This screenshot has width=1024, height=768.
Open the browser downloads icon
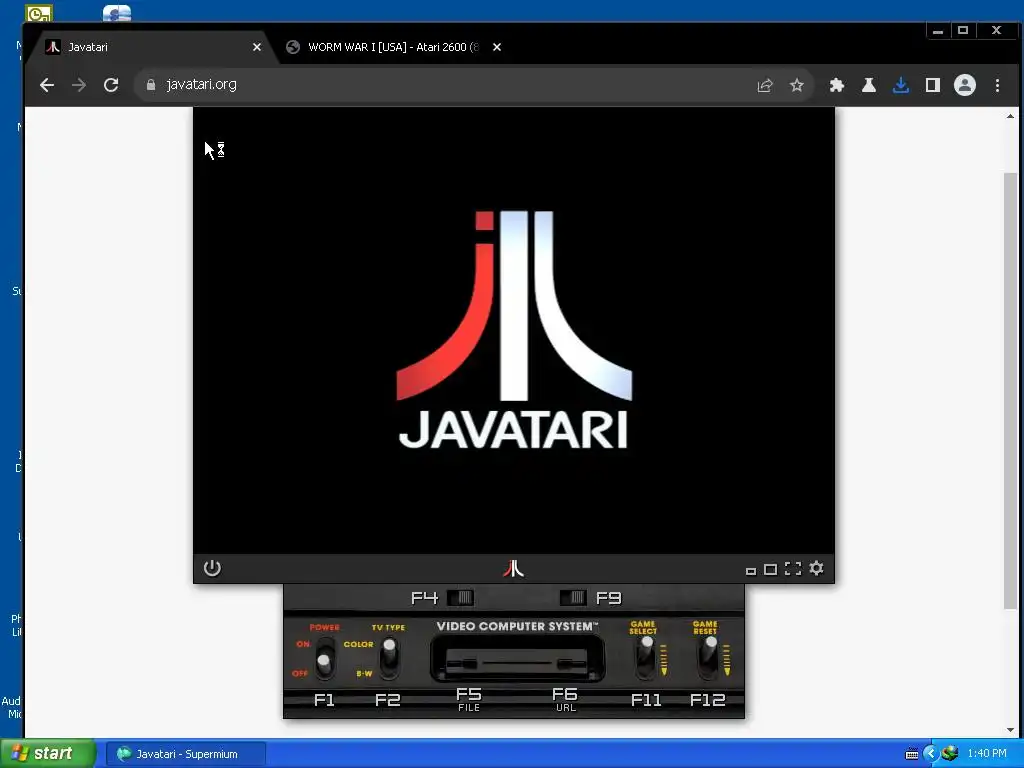tap(901, 85)
